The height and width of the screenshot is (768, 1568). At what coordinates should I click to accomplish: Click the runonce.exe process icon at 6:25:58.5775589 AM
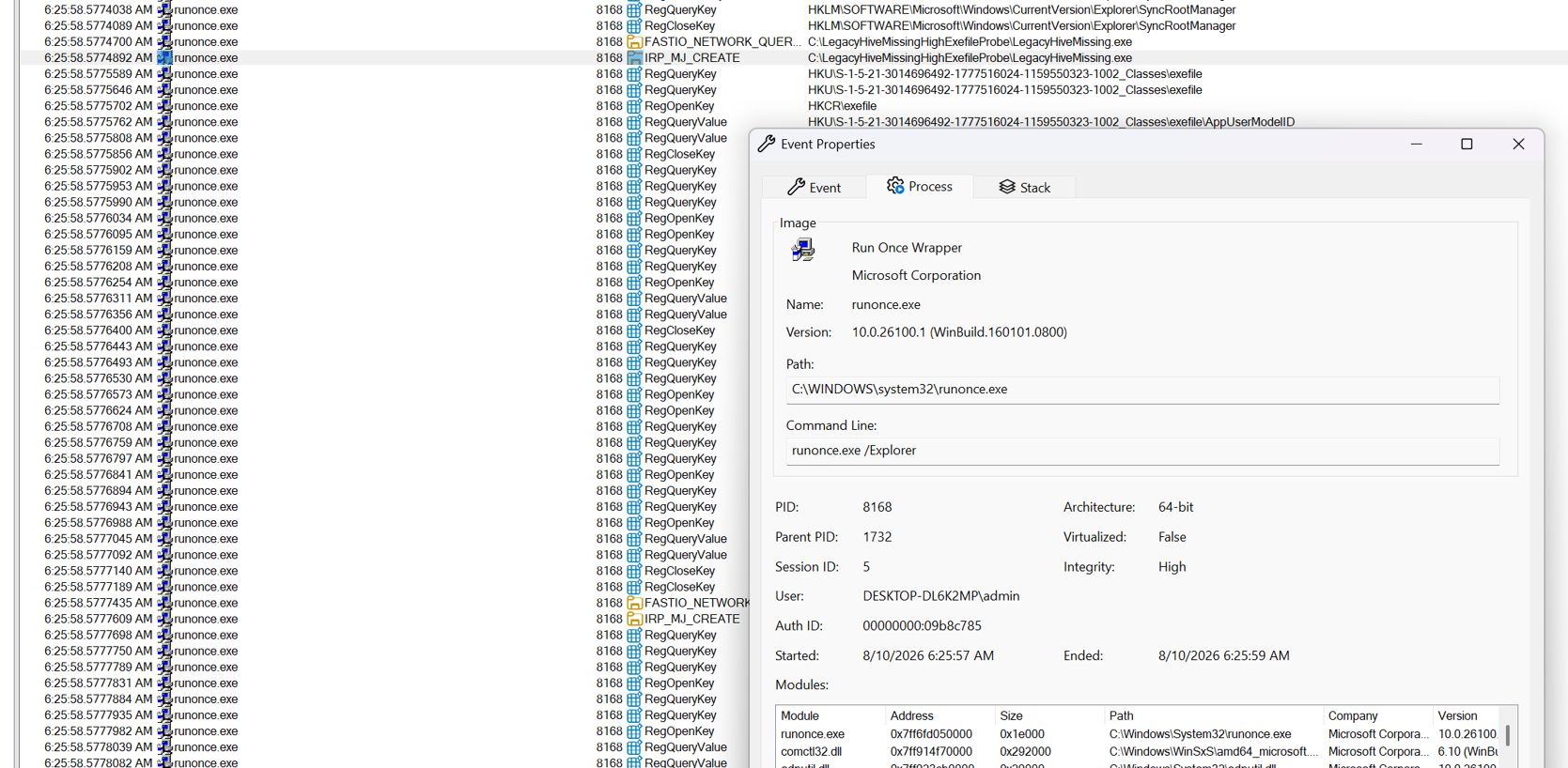(x=164, y=73)
